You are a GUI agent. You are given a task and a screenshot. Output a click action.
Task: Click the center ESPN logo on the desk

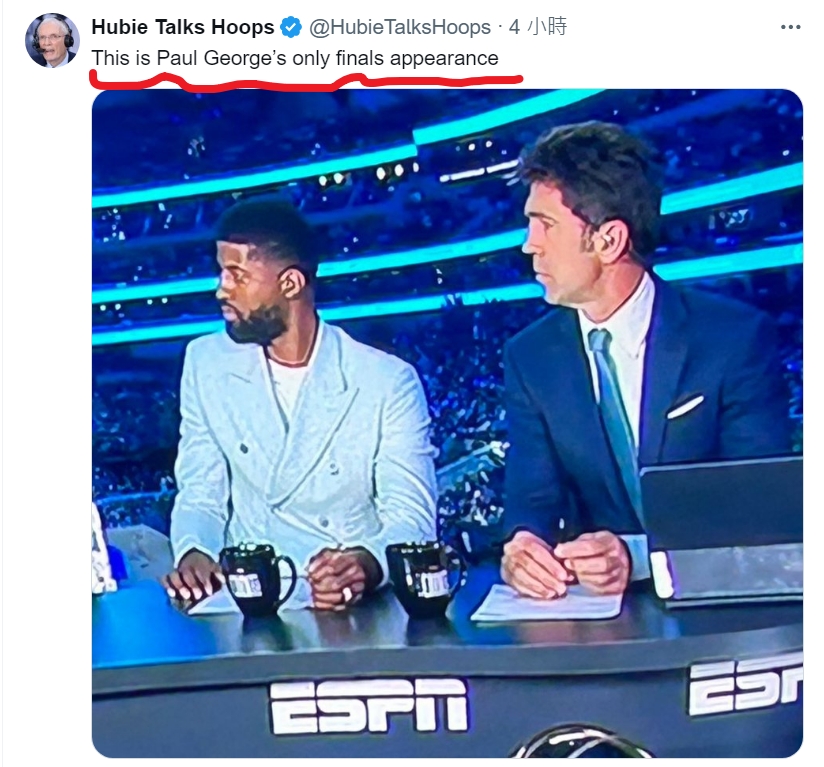[x=368, y=705]
